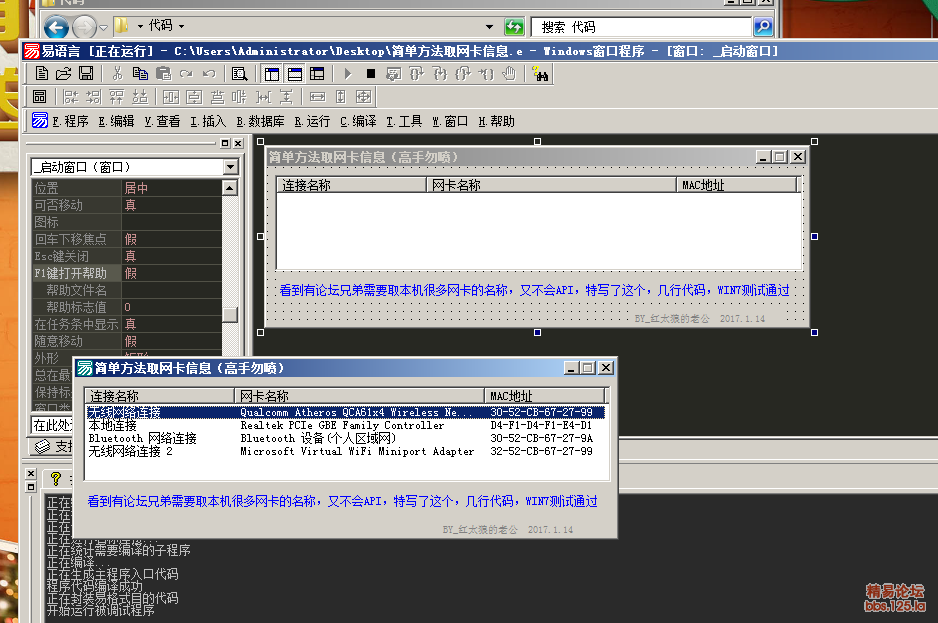The width and height of the screenshot is (938, 623).
Task: Select the 无线网络连接 row in the list
Action: (x=346, y=412)
